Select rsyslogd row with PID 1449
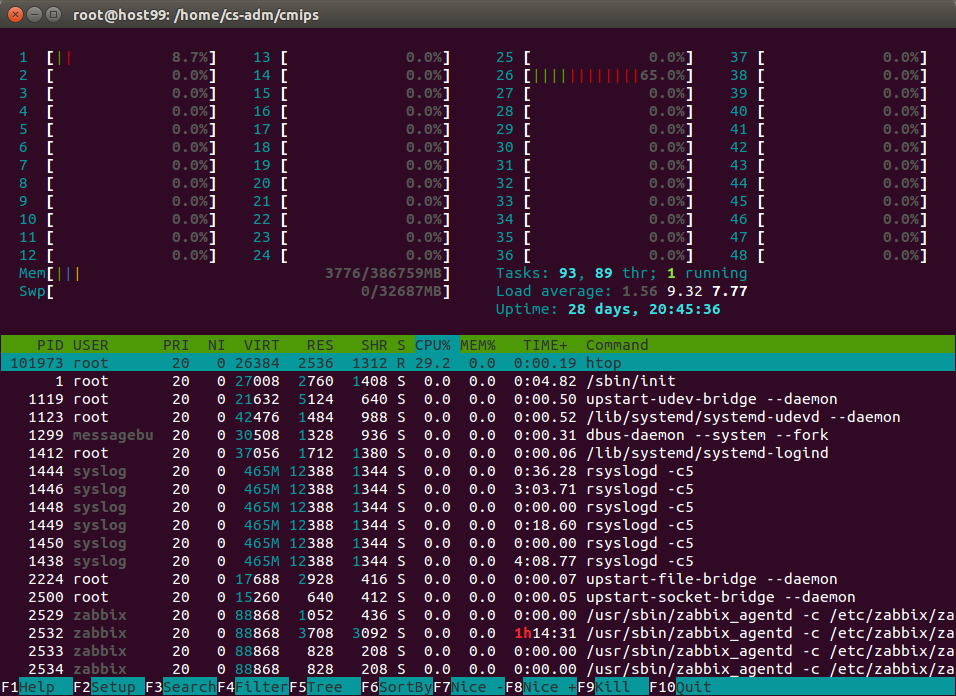The height and width of the screenshot is (696, 956). (x=478, y=525)
